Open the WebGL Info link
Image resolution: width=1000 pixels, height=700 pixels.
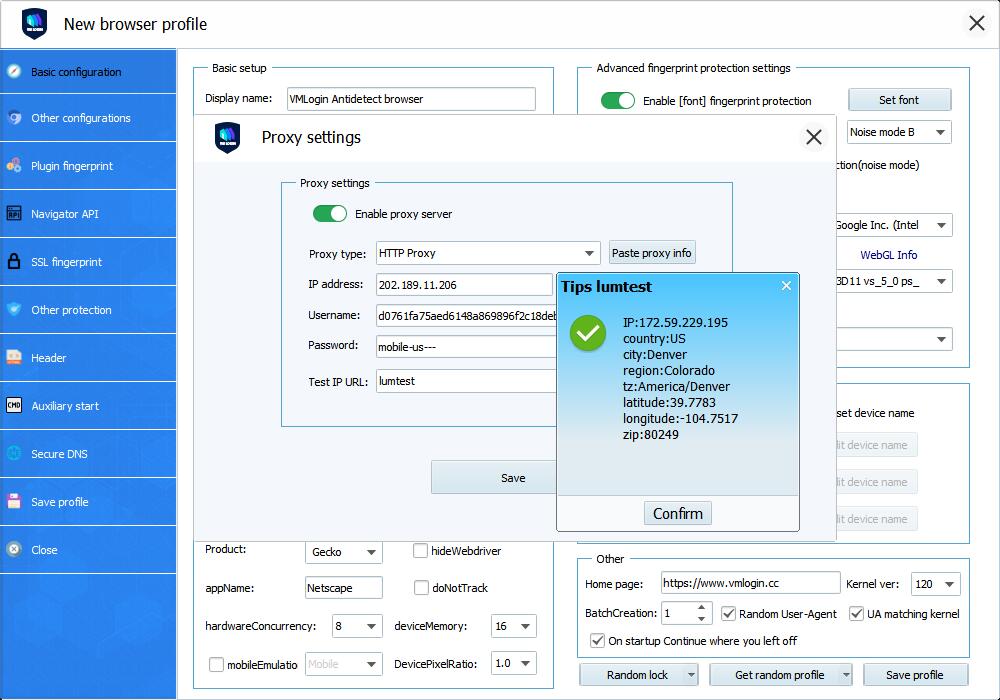(888, 255)
